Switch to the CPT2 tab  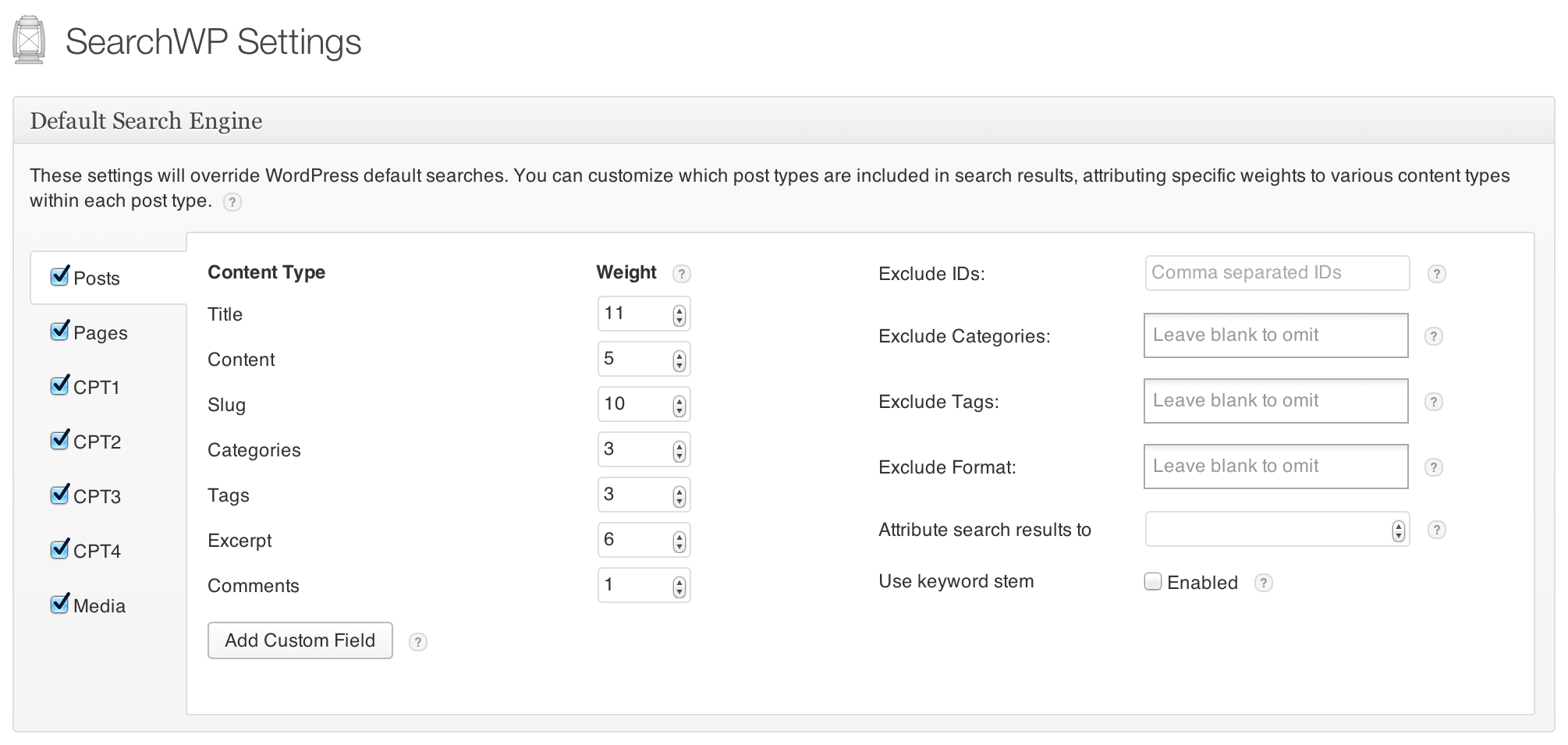[98, 442]
